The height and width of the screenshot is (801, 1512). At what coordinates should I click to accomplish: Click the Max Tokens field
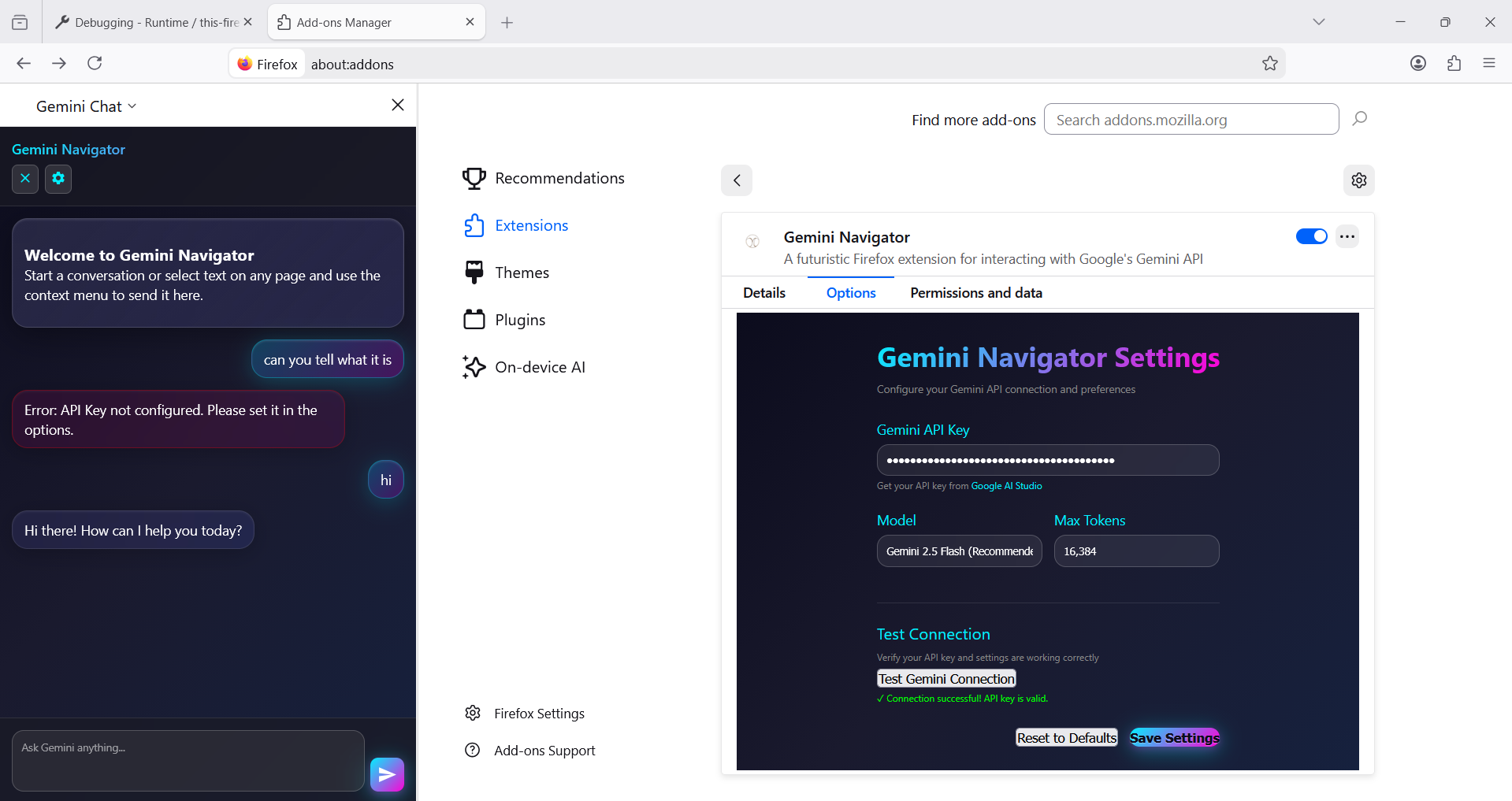click(1136, 551)
